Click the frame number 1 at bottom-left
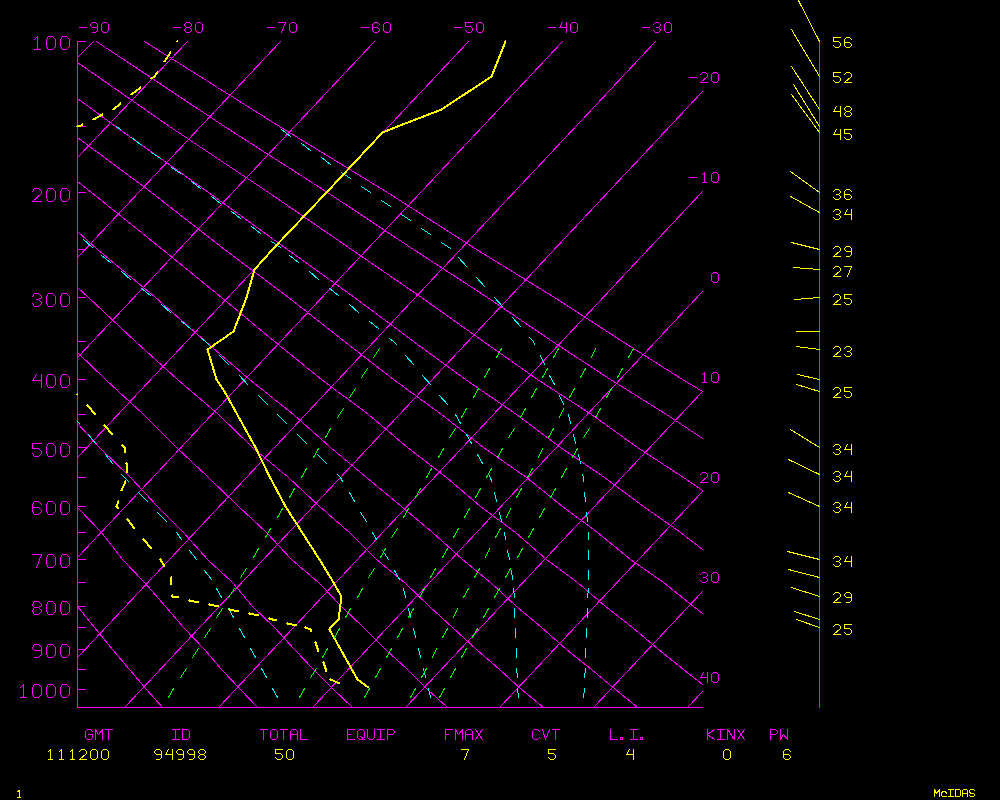1000x800 pixels. [x=18, y=794]
